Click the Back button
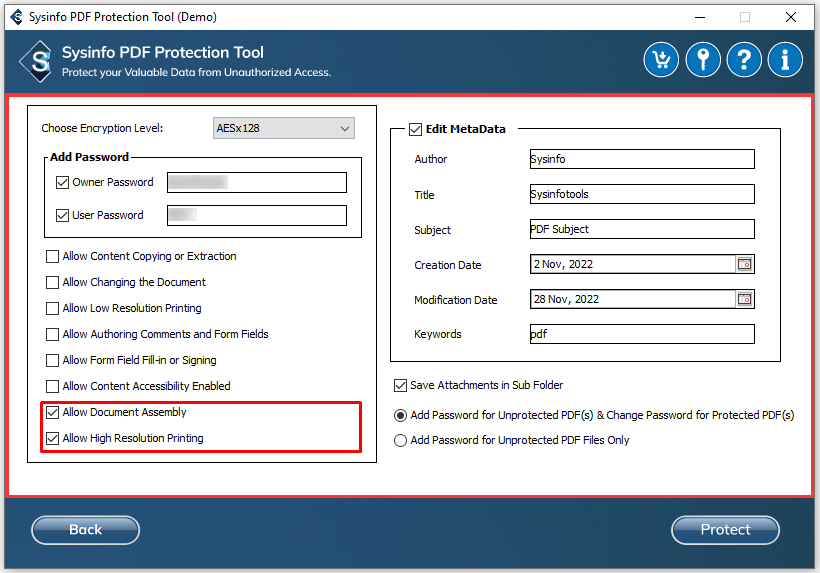This screenshot has width=820, height=573. (x=85, y=530)
